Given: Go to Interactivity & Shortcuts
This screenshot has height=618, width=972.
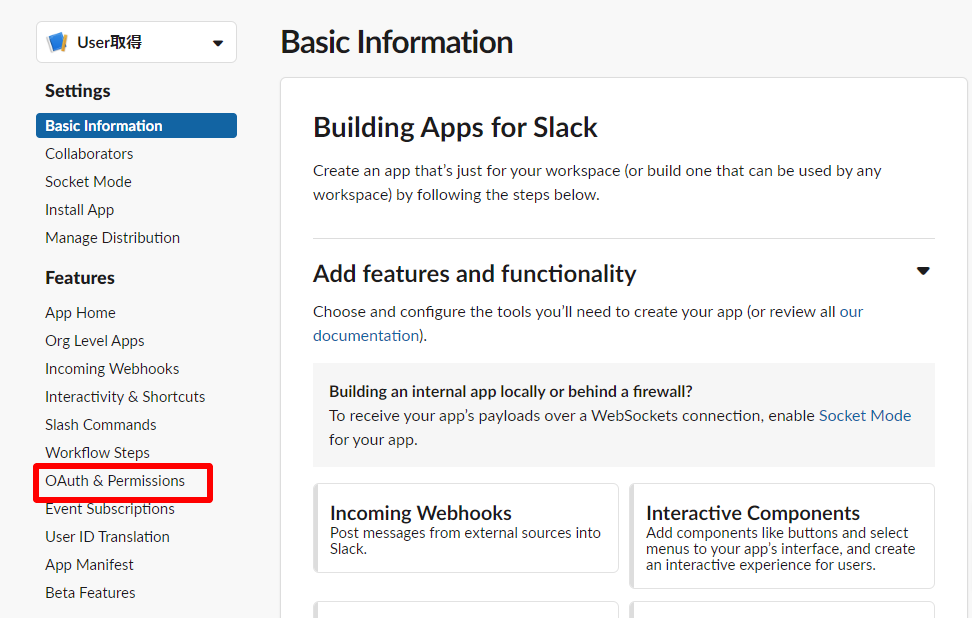Looking at the screenshot, I should 125,397.
